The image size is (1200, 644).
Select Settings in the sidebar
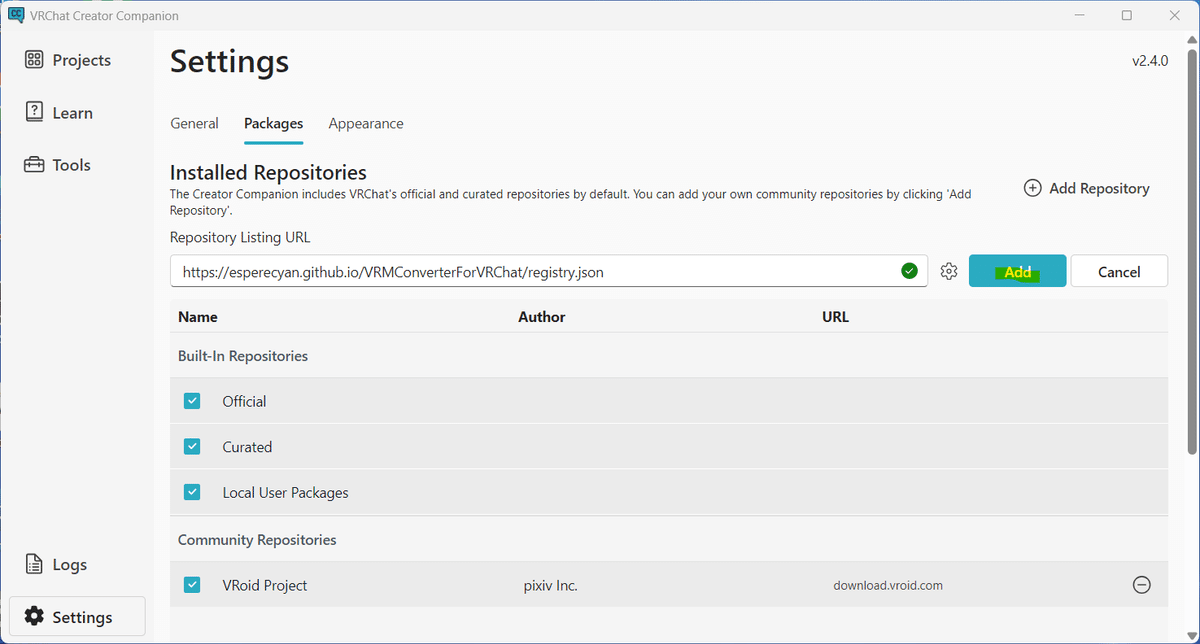pos(77,617)
